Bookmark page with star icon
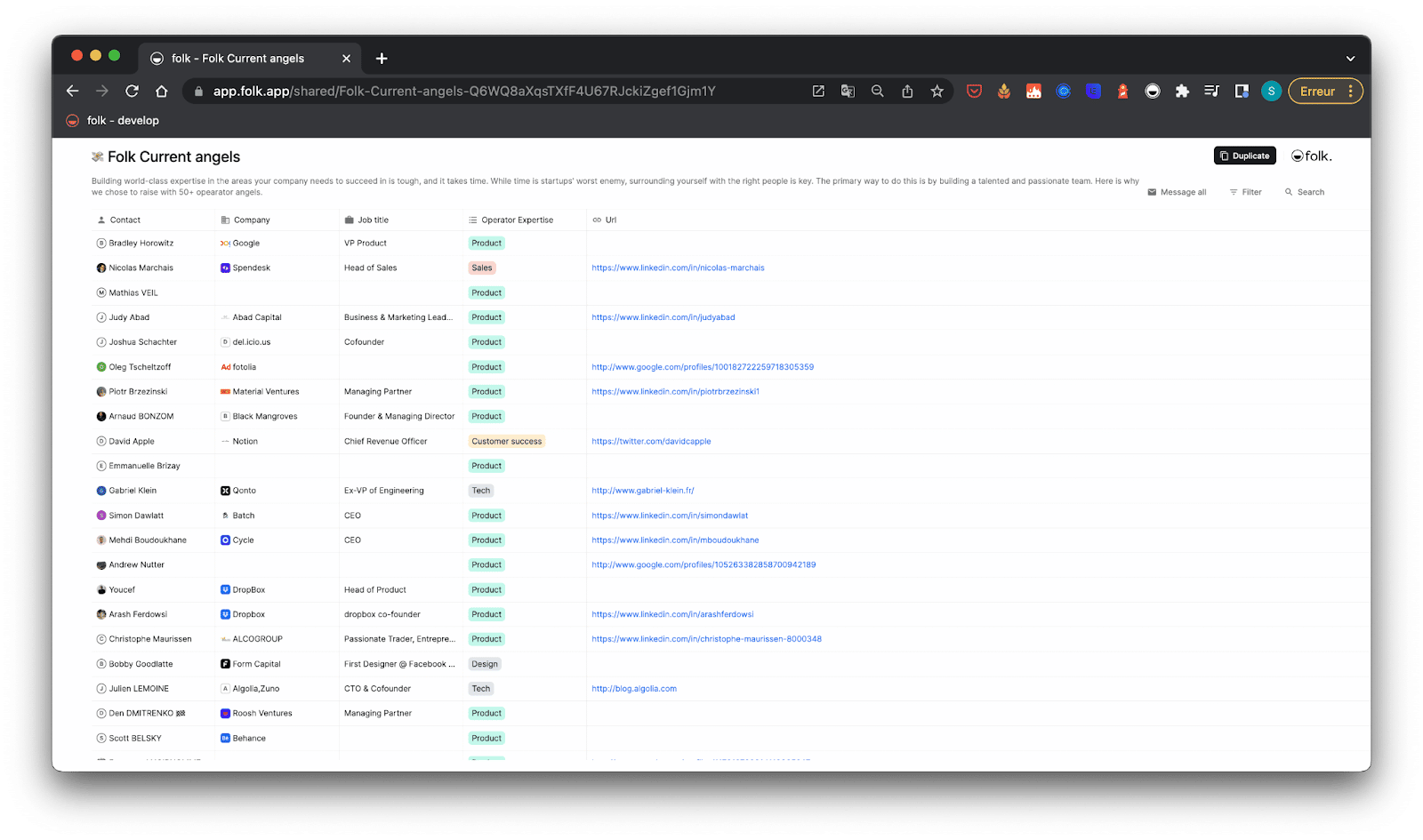This screenshot has height=840, width=1423. click(937, 91)
